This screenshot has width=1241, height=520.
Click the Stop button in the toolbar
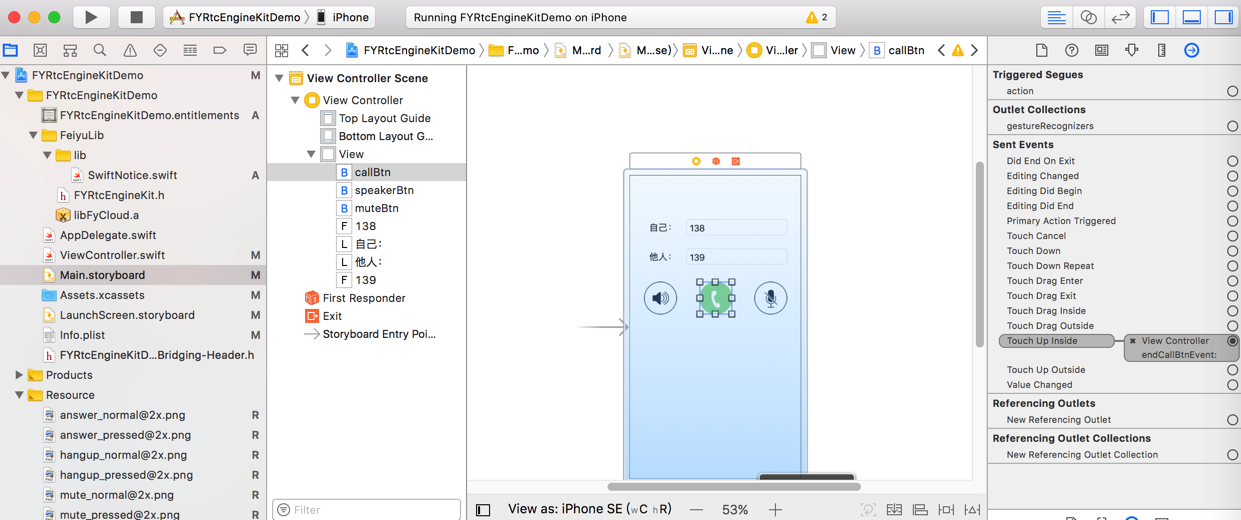point(137,17)
